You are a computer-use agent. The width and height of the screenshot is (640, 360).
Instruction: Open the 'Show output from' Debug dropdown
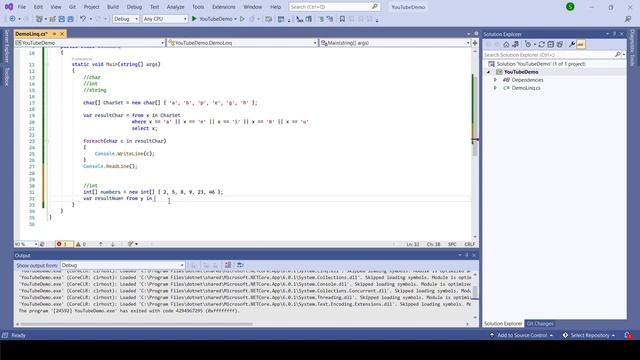tap(123, 265)
